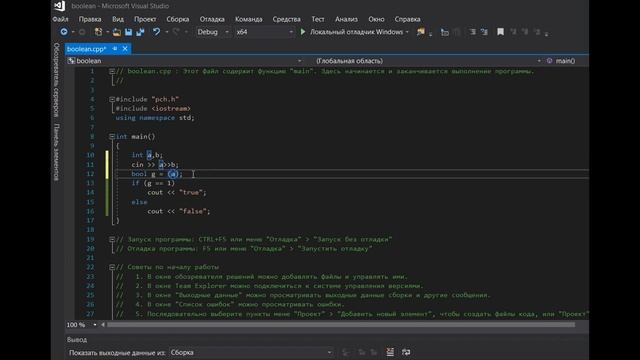Open the Сборка menu
The height and width of the screenshot is (360, 640).
pos(178,19)
